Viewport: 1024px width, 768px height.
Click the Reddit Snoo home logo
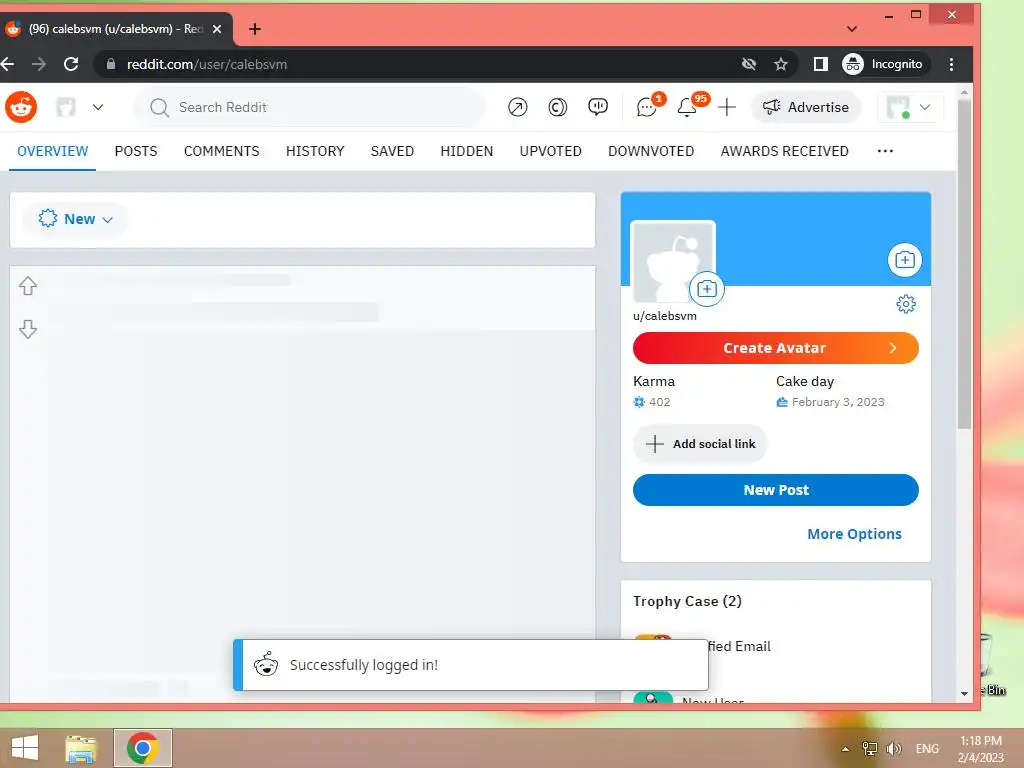[21, 107]
